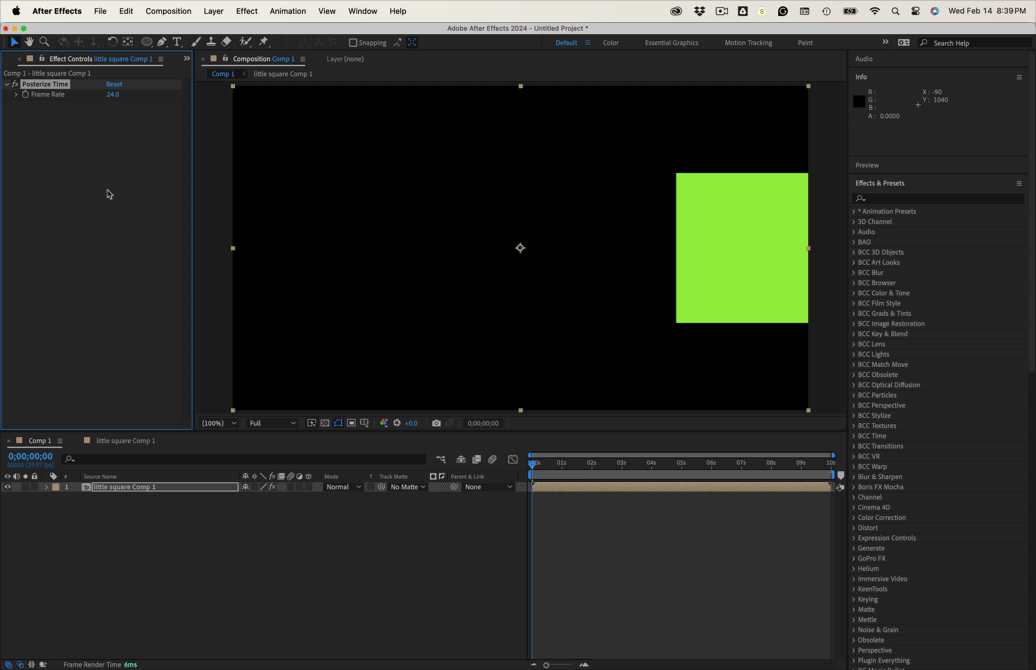Toggle lock on Effect Controls panel
The width and height of the screenshot is (1036, 670).
42,59
